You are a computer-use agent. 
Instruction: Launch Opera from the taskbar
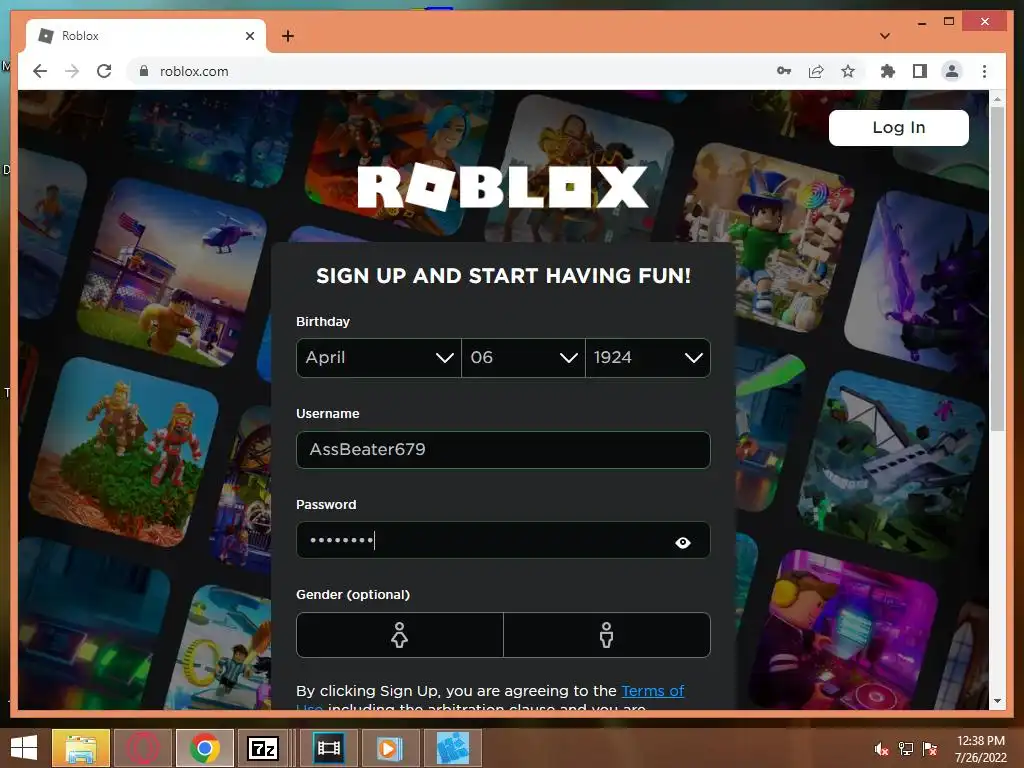pos(143,748)
